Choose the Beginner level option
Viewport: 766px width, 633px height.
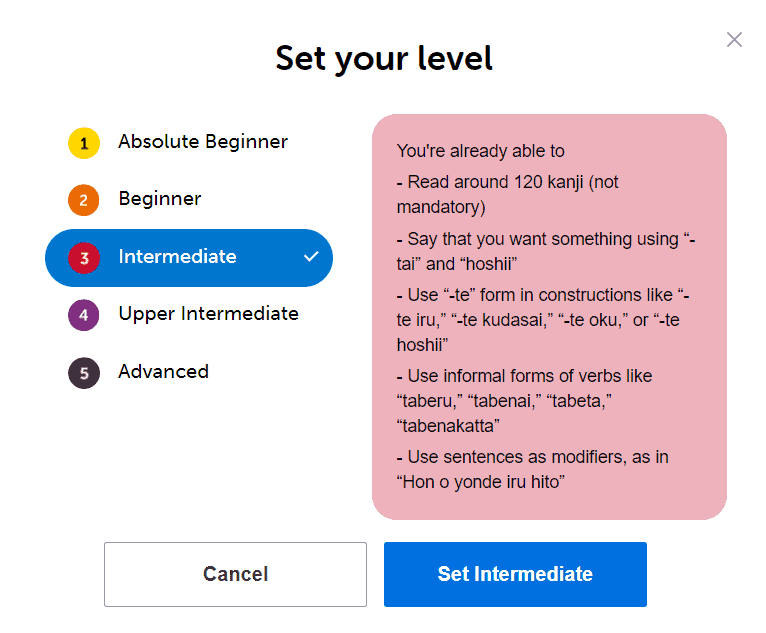[159, 199]
